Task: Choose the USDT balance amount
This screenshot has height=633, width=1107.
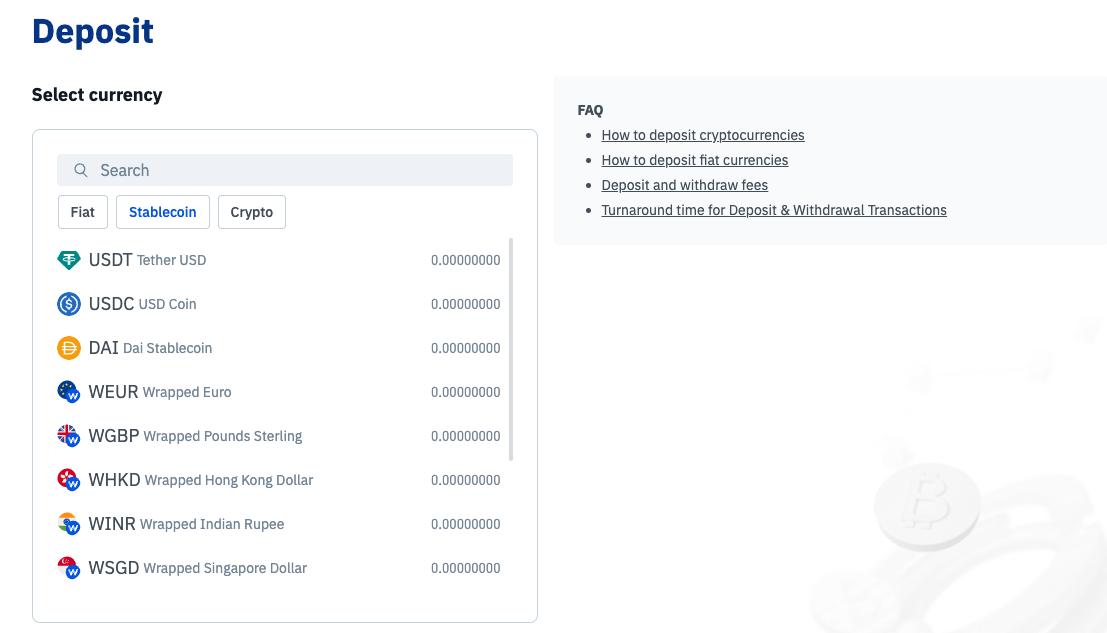Action: [465, 260]
